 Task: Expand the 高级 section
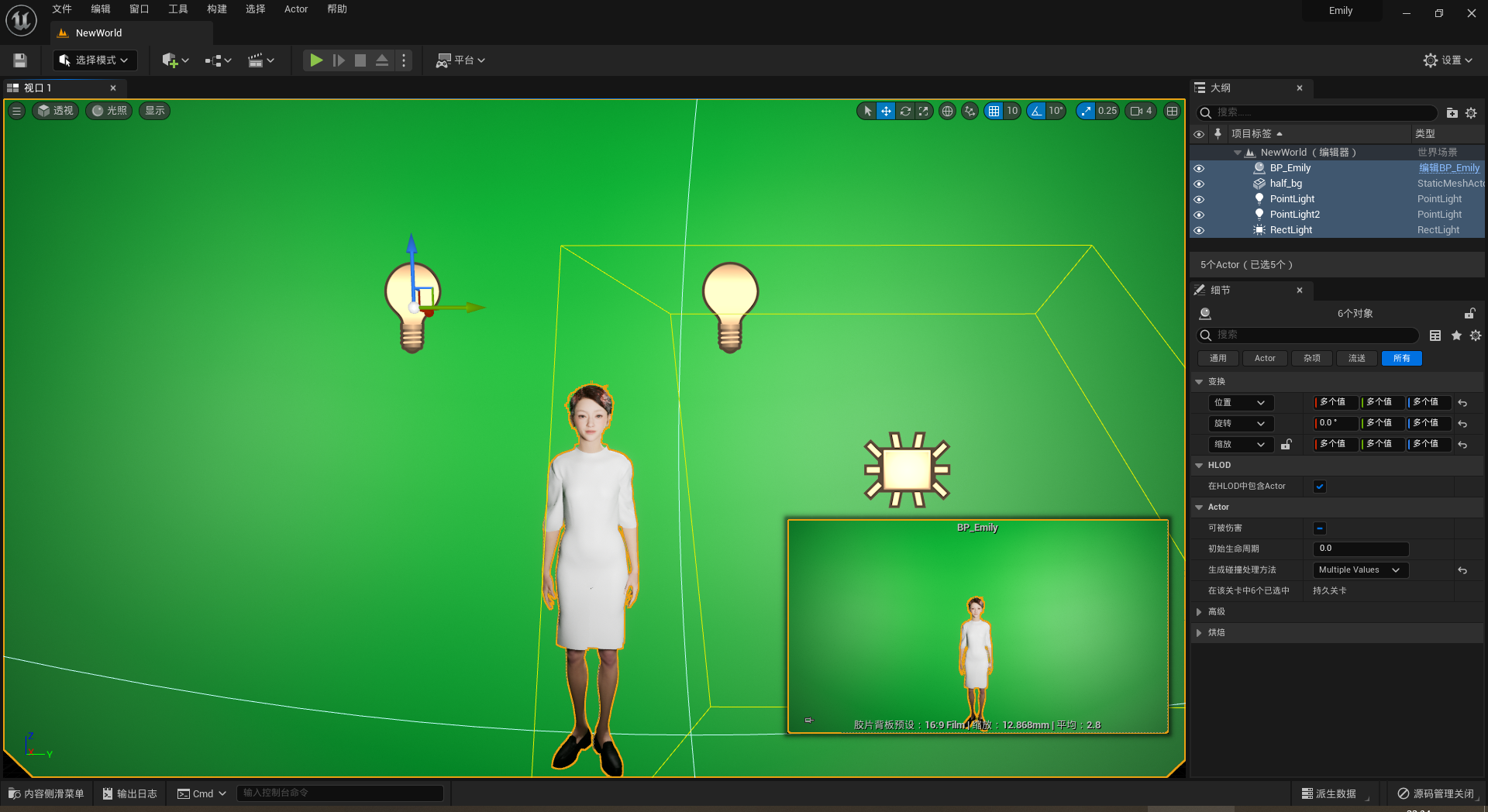pyautogui.click(x=1199, y=612)
